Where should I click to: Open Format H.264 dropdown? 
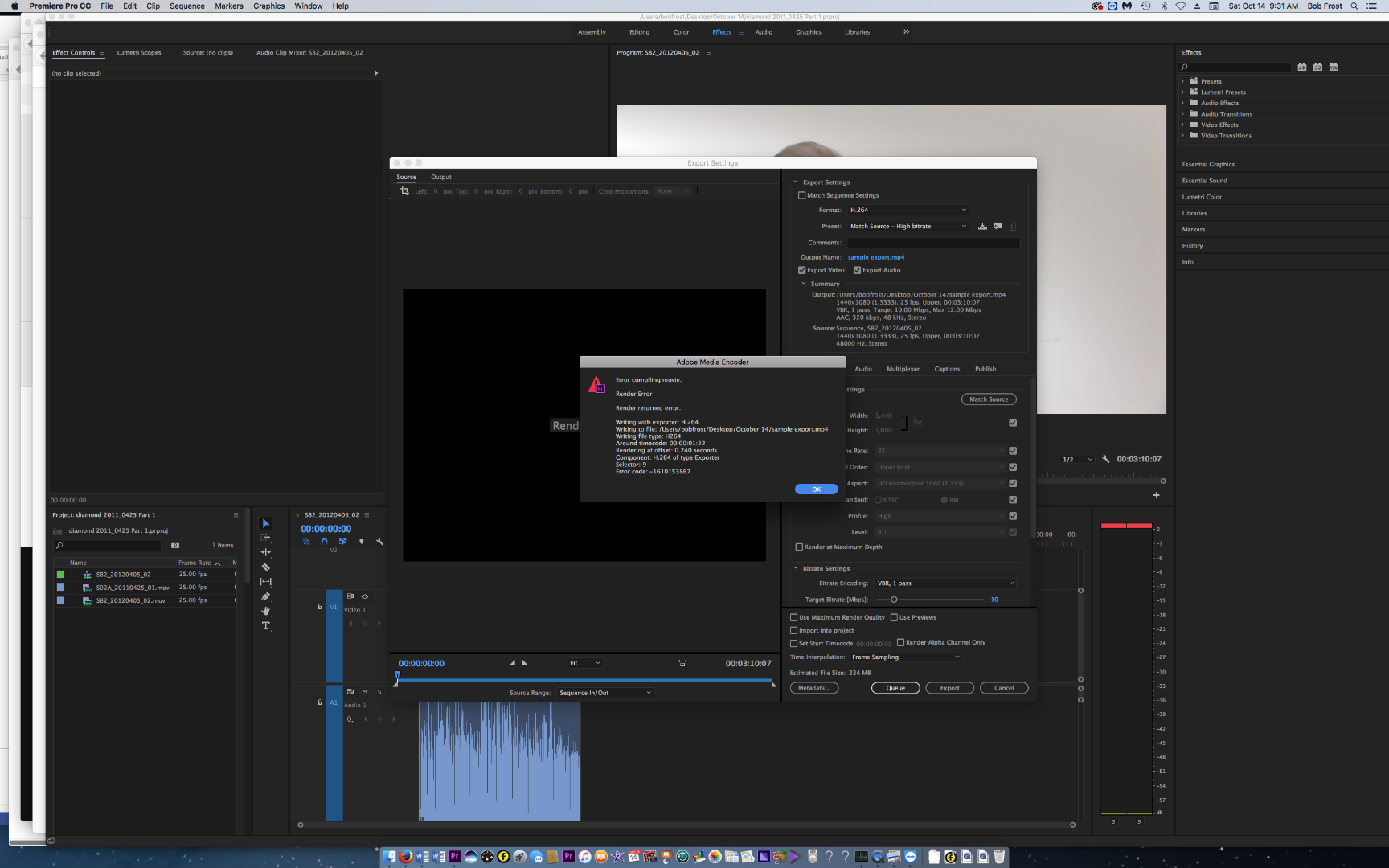pos(908,210)
